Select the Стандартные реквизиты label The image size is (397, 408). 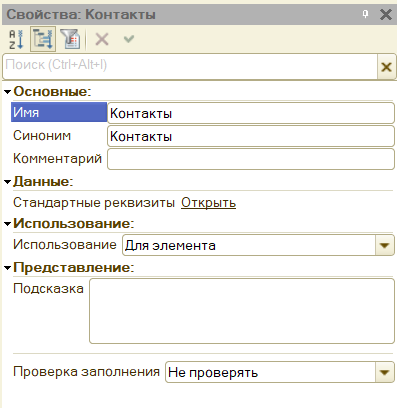[x=94, y=203]
